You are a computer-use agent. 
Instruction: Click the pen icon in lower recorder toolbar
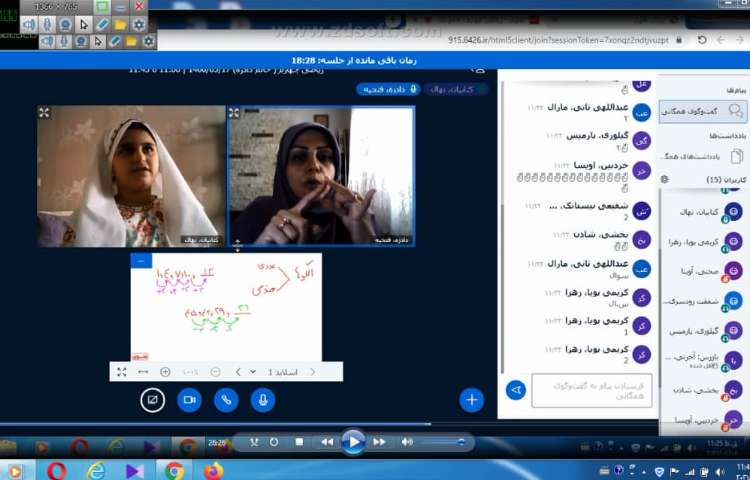[114, 42]
